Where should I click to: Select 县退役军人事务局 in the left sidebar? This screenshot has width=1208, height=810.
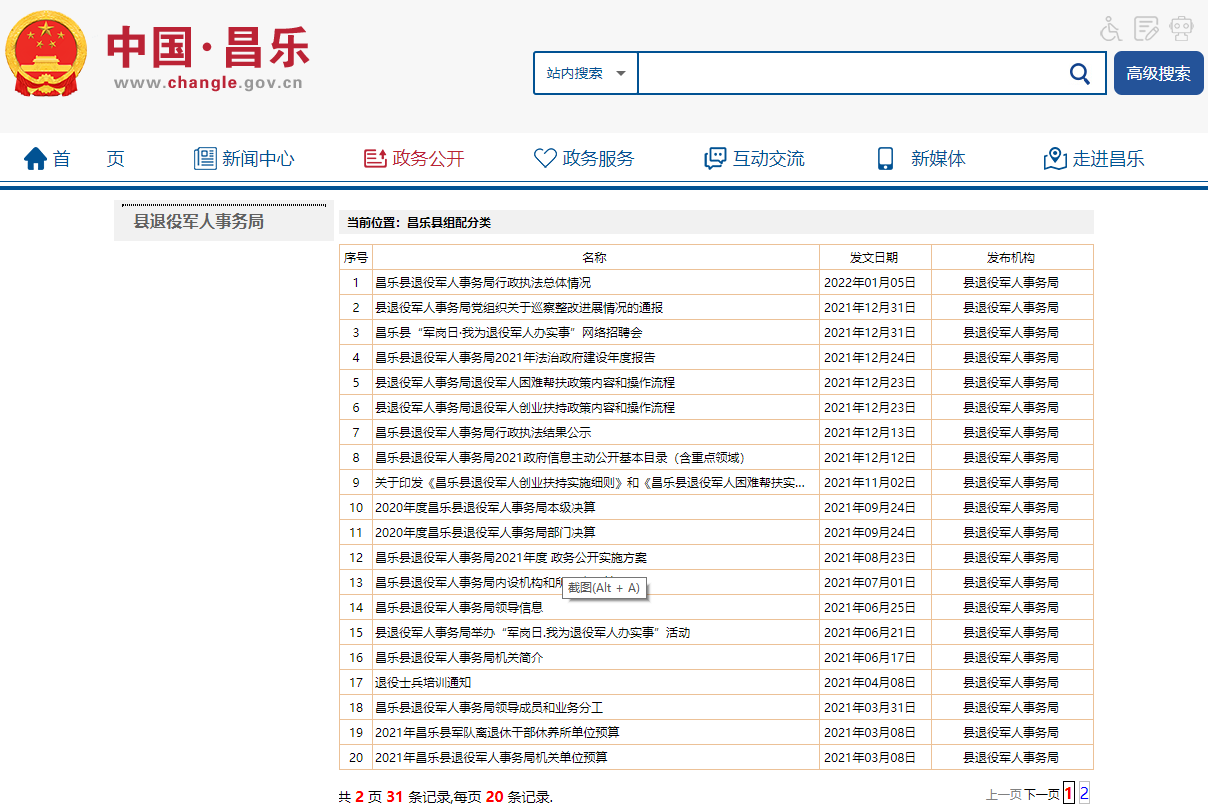click(199, 222)
